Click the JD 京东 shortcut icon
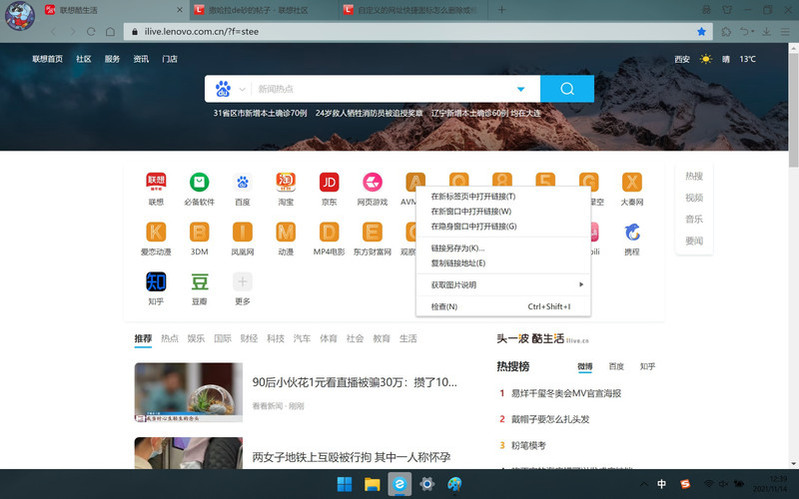The width and height of the screenshot is (799, 499). [x=329, y=182]
